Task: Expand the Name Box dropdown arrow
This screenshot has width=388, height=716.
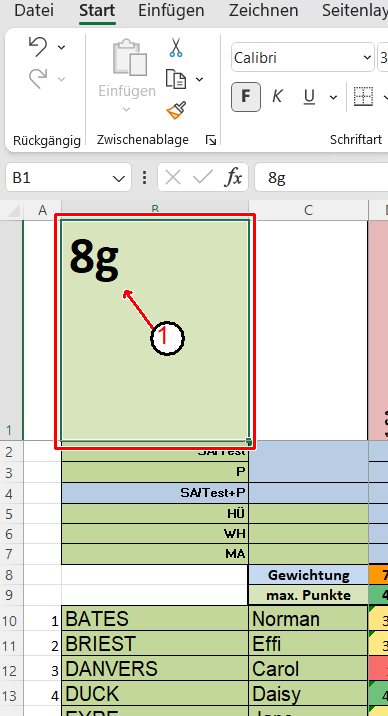Action: [x=119, y=178]
